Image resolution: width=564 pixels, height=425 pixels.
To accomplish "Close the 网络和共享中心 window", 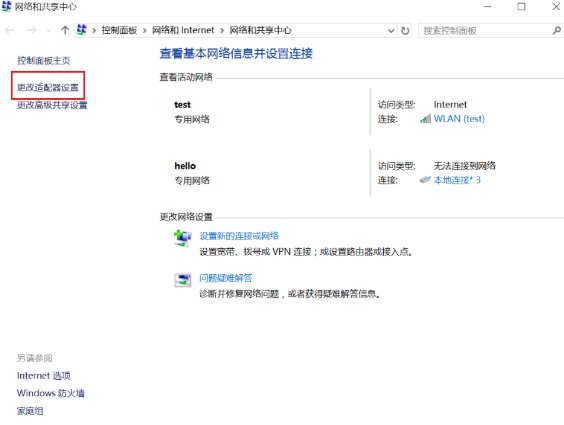I will (556, 6).
